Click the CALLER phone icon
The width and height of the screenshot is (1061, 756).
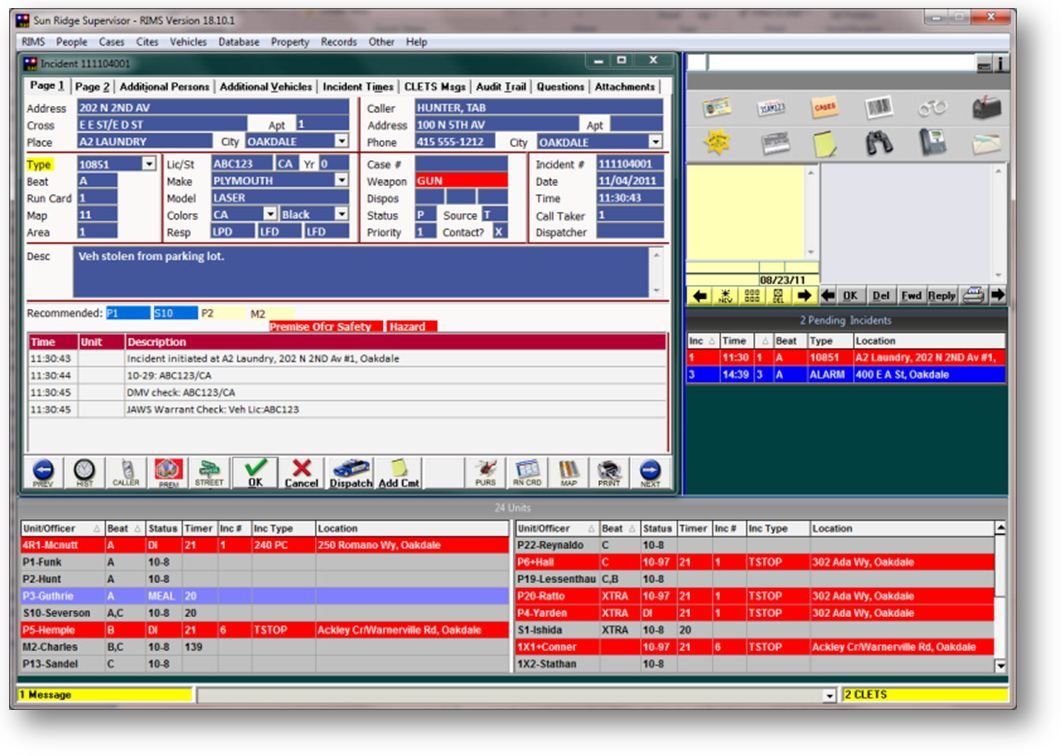point(126,472)
